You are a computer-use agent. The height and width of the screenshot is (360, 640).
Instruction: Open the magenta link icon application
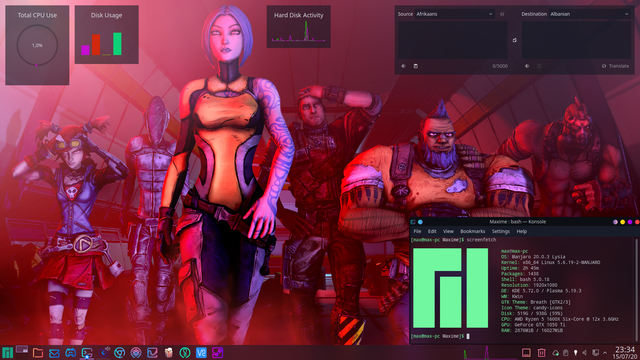point(218,353)
